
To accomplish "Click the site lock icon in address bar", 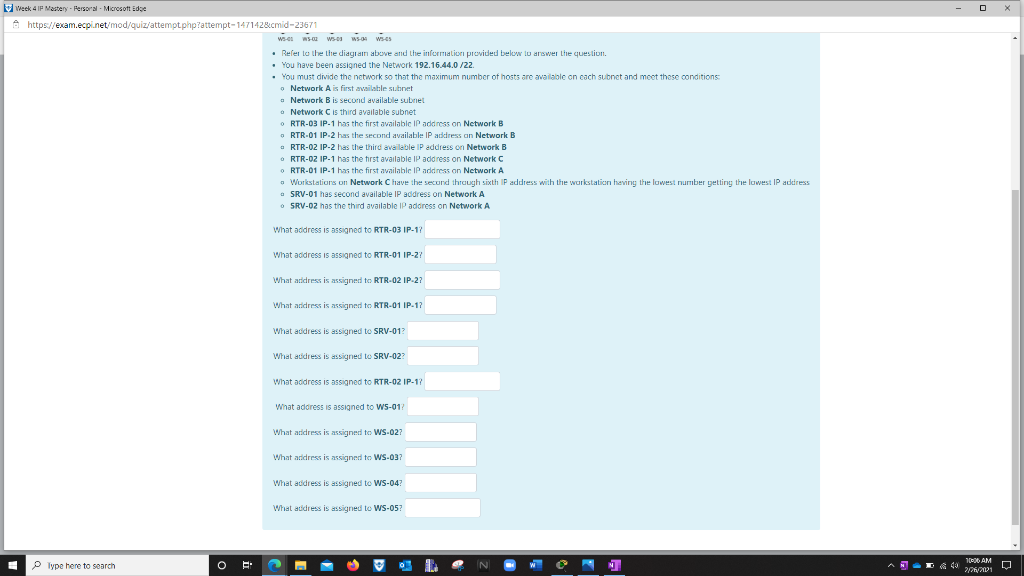I will [x=16, y=25].
